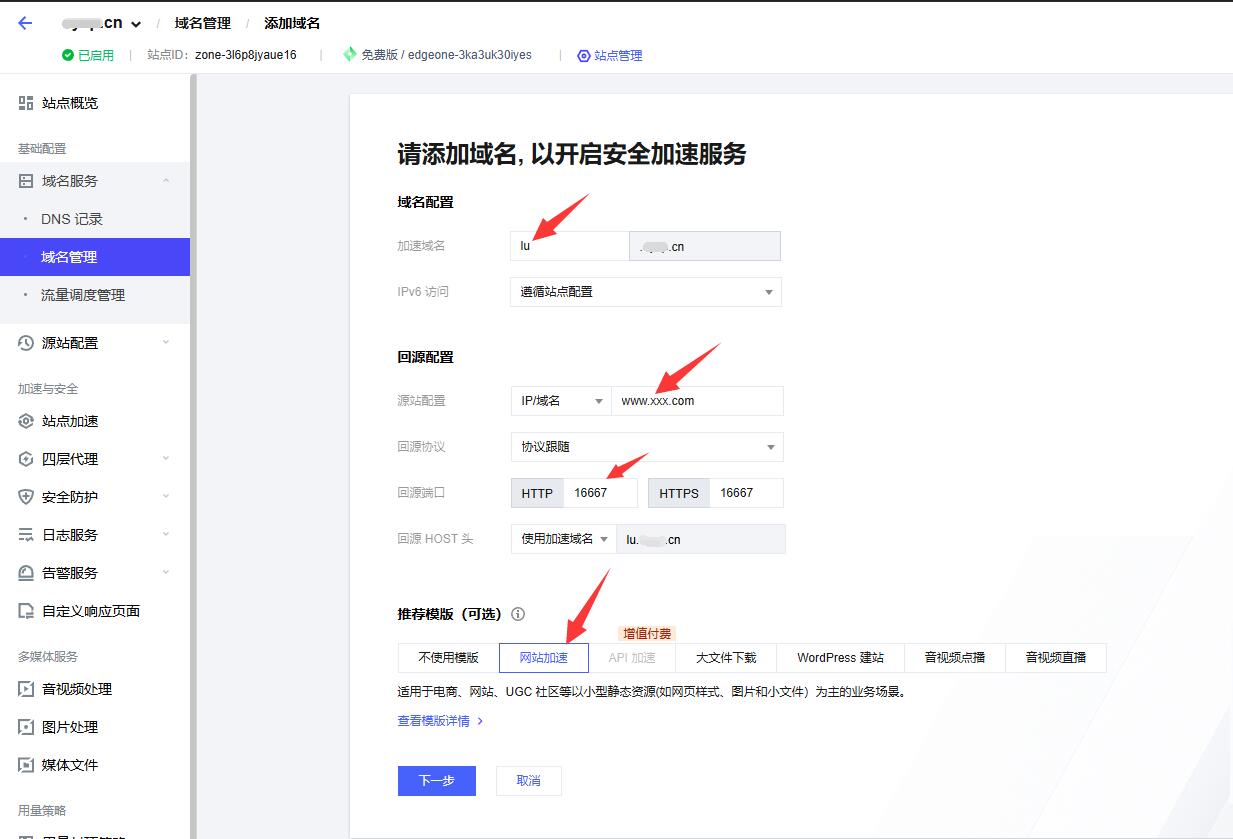The height and width of the screenshot is (839, 1233).
Task: Click the 下一步 button
Action: tap(436, 781)
